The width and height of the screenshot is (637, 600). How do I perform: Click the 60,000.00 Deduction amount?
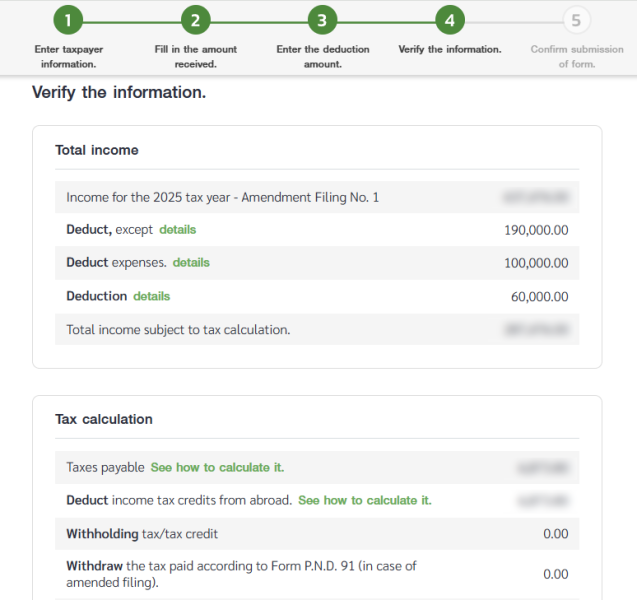[539, 296]
